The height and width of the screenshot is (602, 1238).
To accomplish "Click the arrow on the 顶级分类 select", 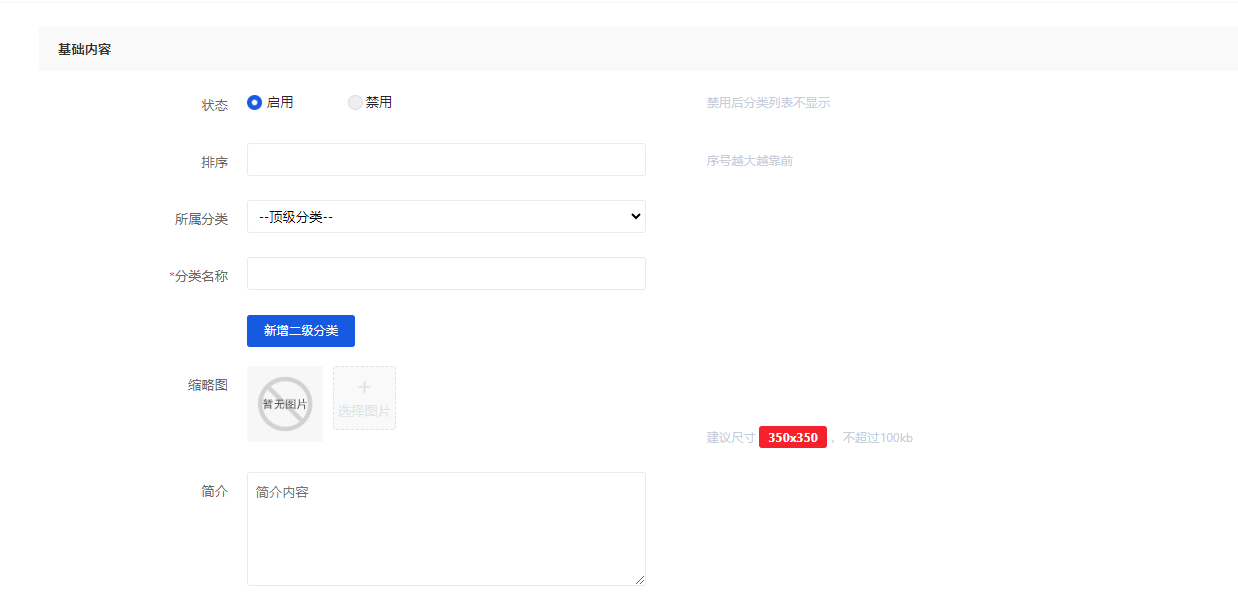I will [635, 217].
